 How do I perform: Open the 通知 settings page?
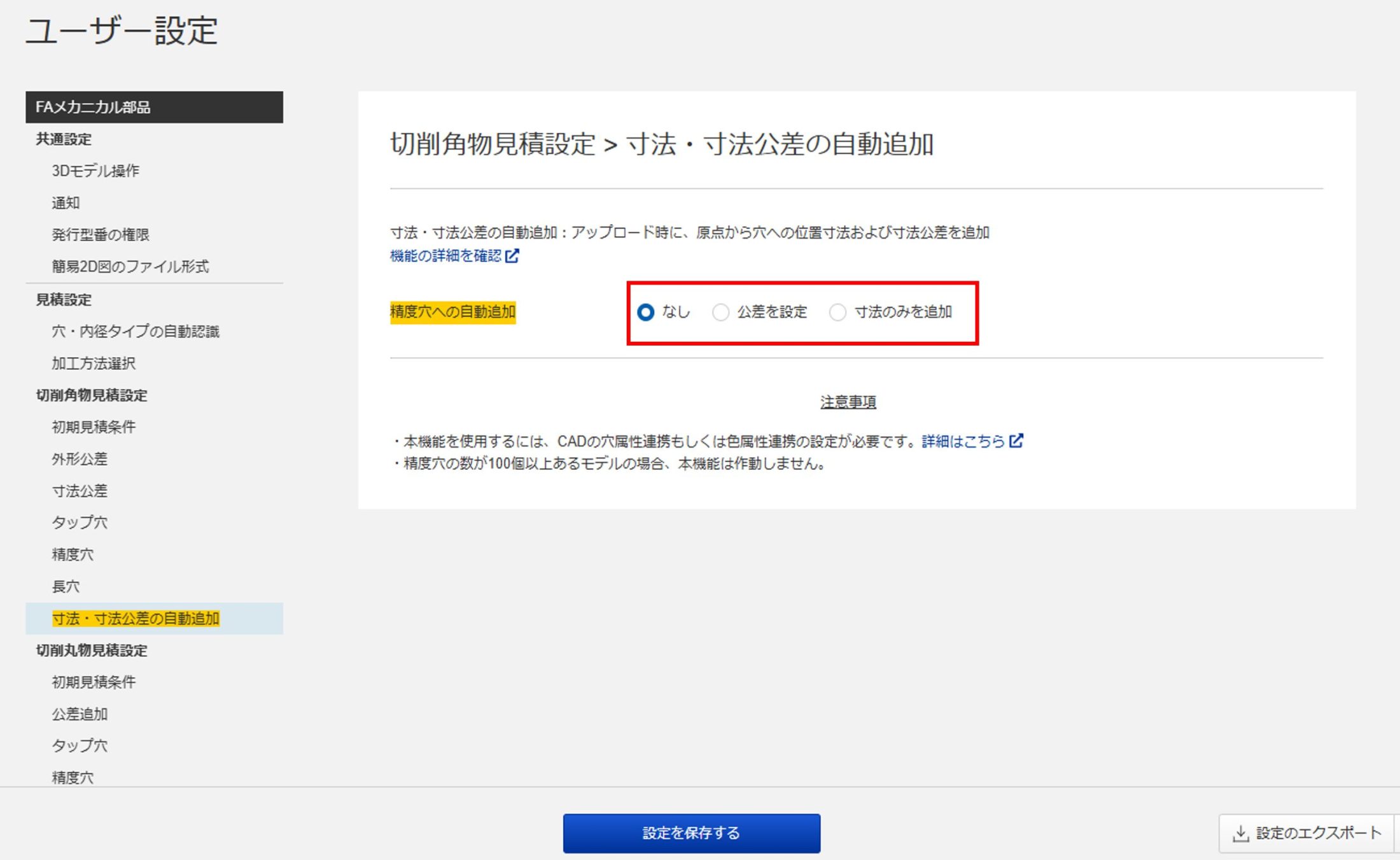pyautogui.click(x=66, y=202)
